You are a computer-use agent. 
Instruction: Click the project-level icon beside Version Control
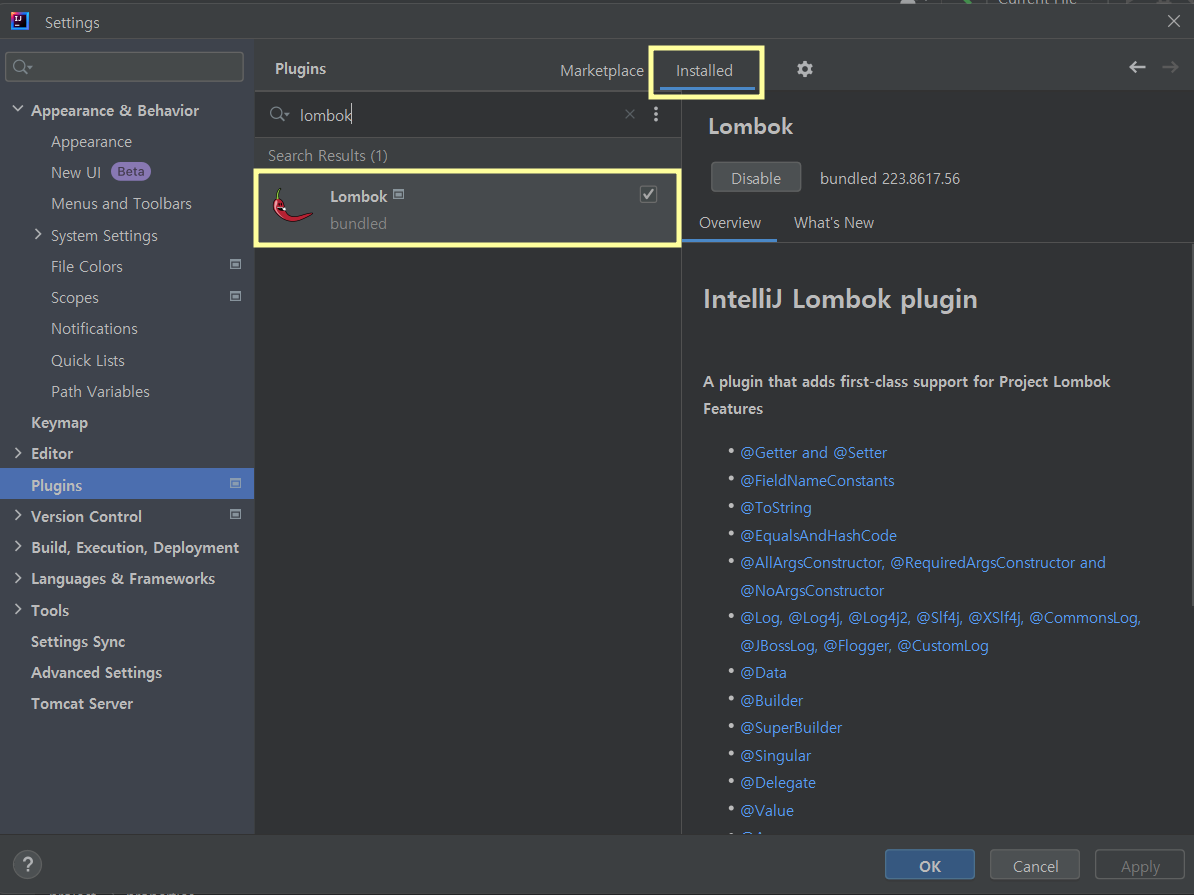[x=235, y=514]
